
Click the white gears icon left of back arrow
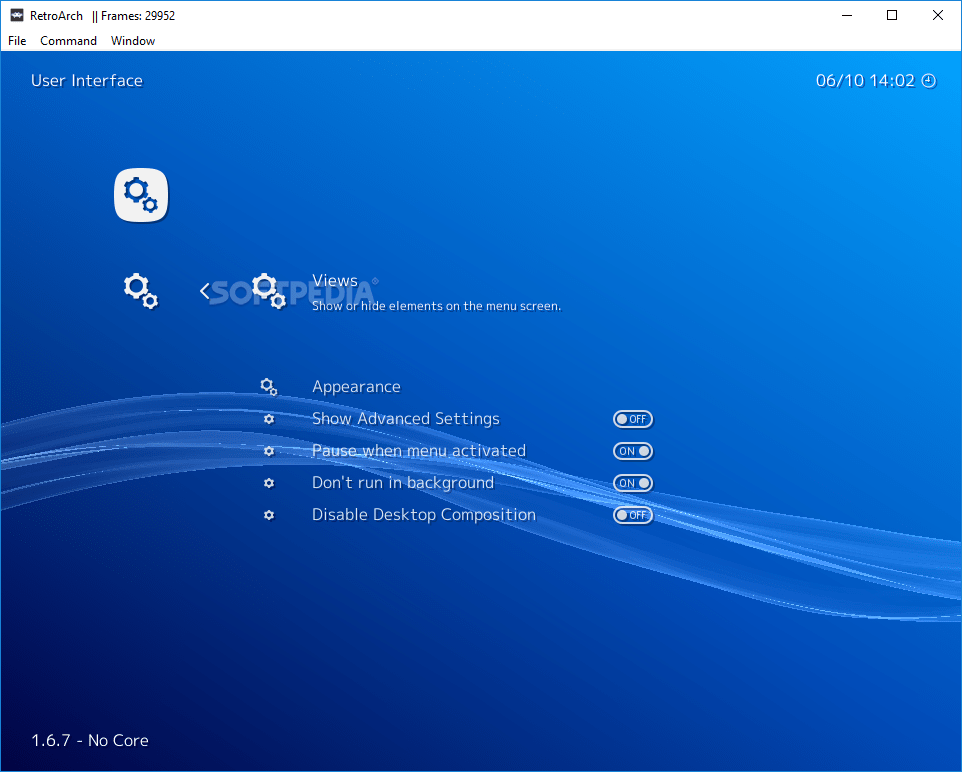point(140,291)
